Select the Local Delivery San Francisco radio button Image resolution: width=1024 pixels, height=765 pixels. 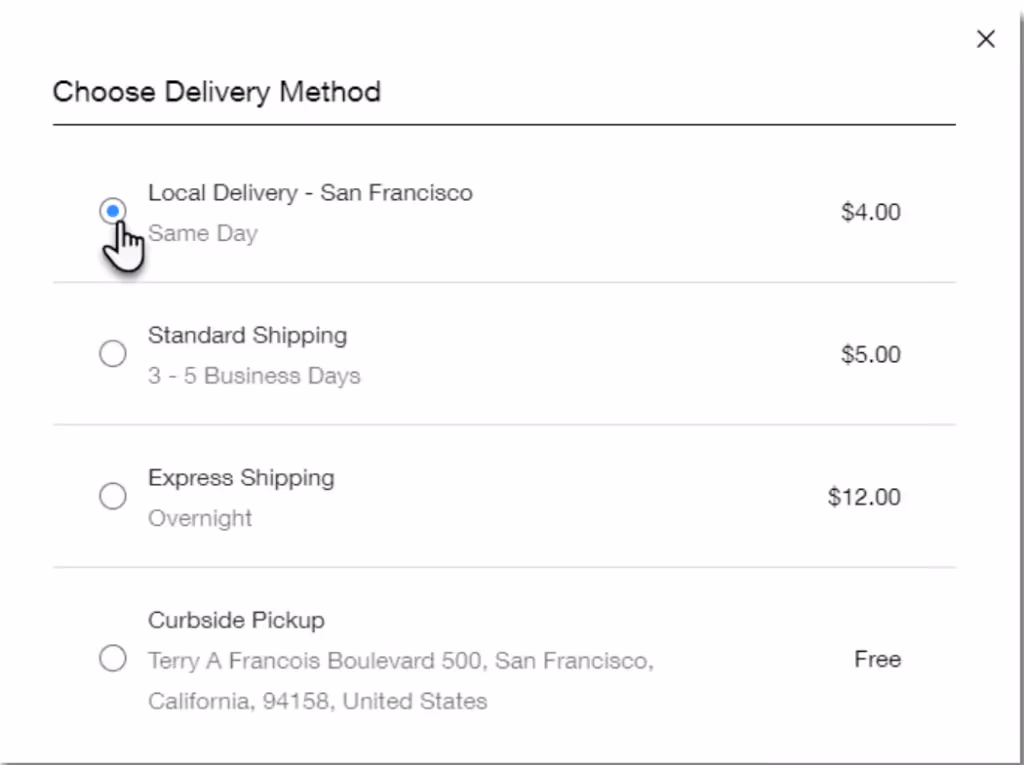click(x=113, y=211)
